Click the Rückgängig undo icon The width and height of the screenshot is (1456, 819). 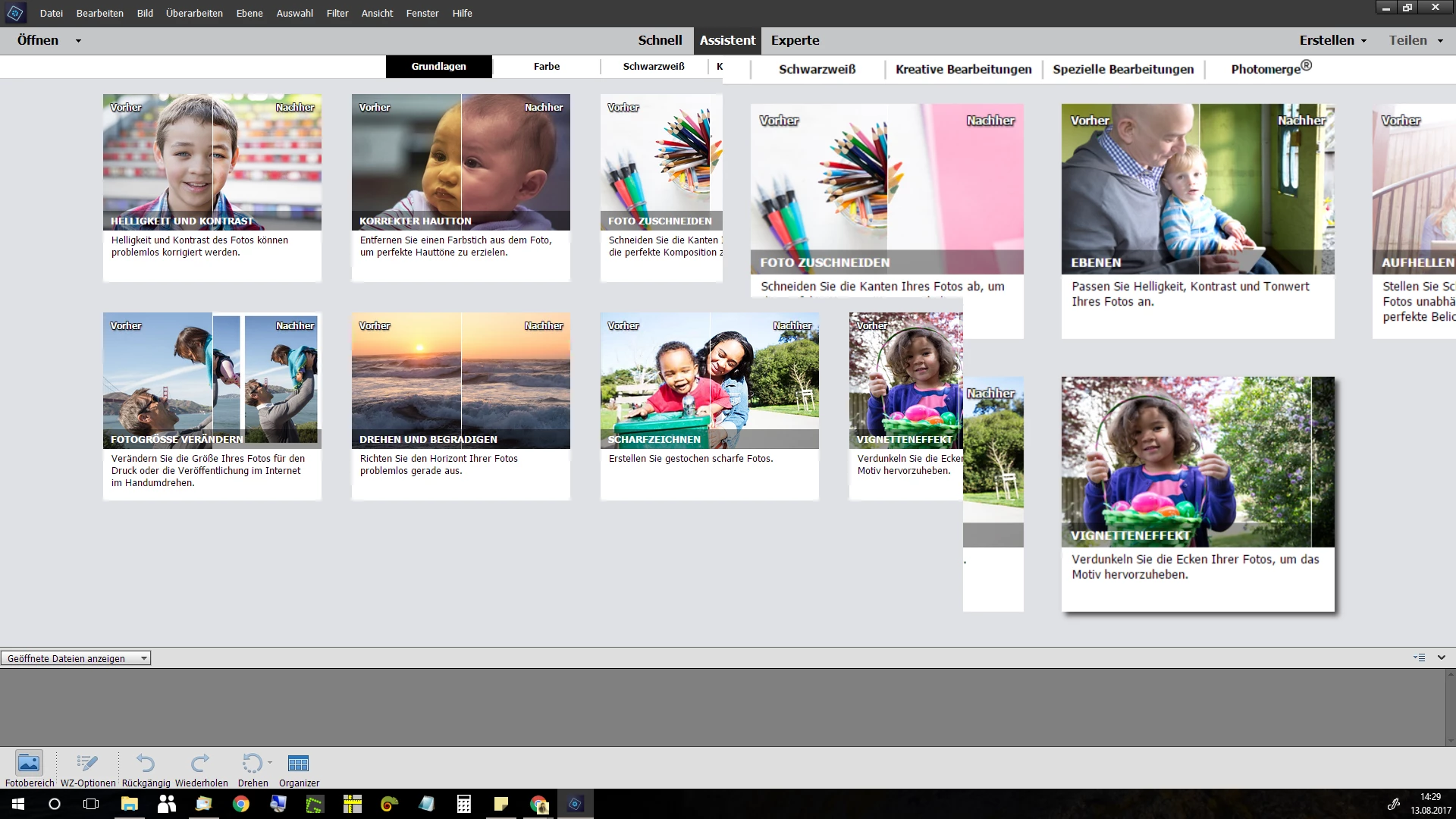tap(146, 763)
